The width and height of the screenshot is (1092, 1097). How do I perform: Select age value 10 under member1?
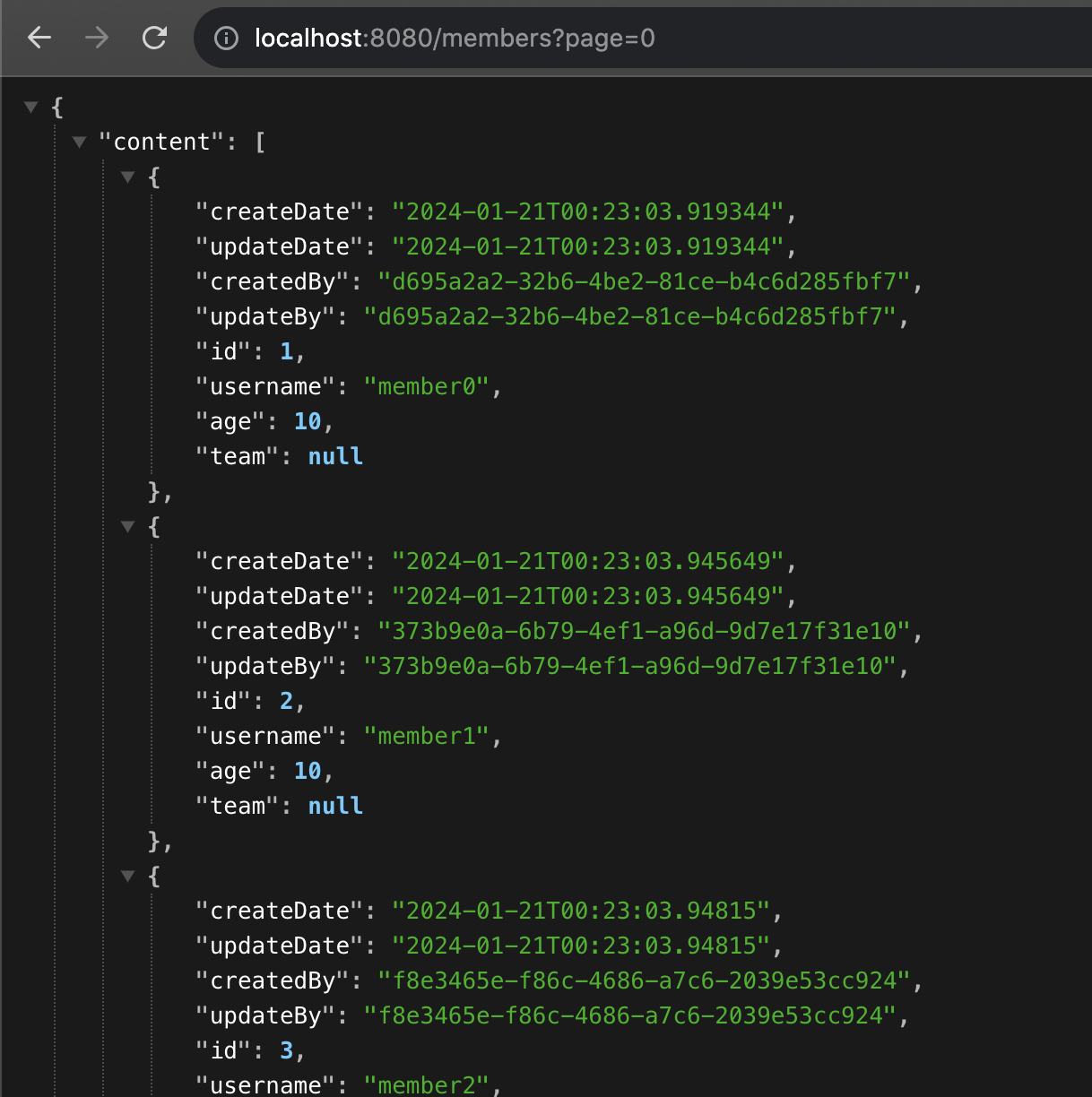click(308, 771)
